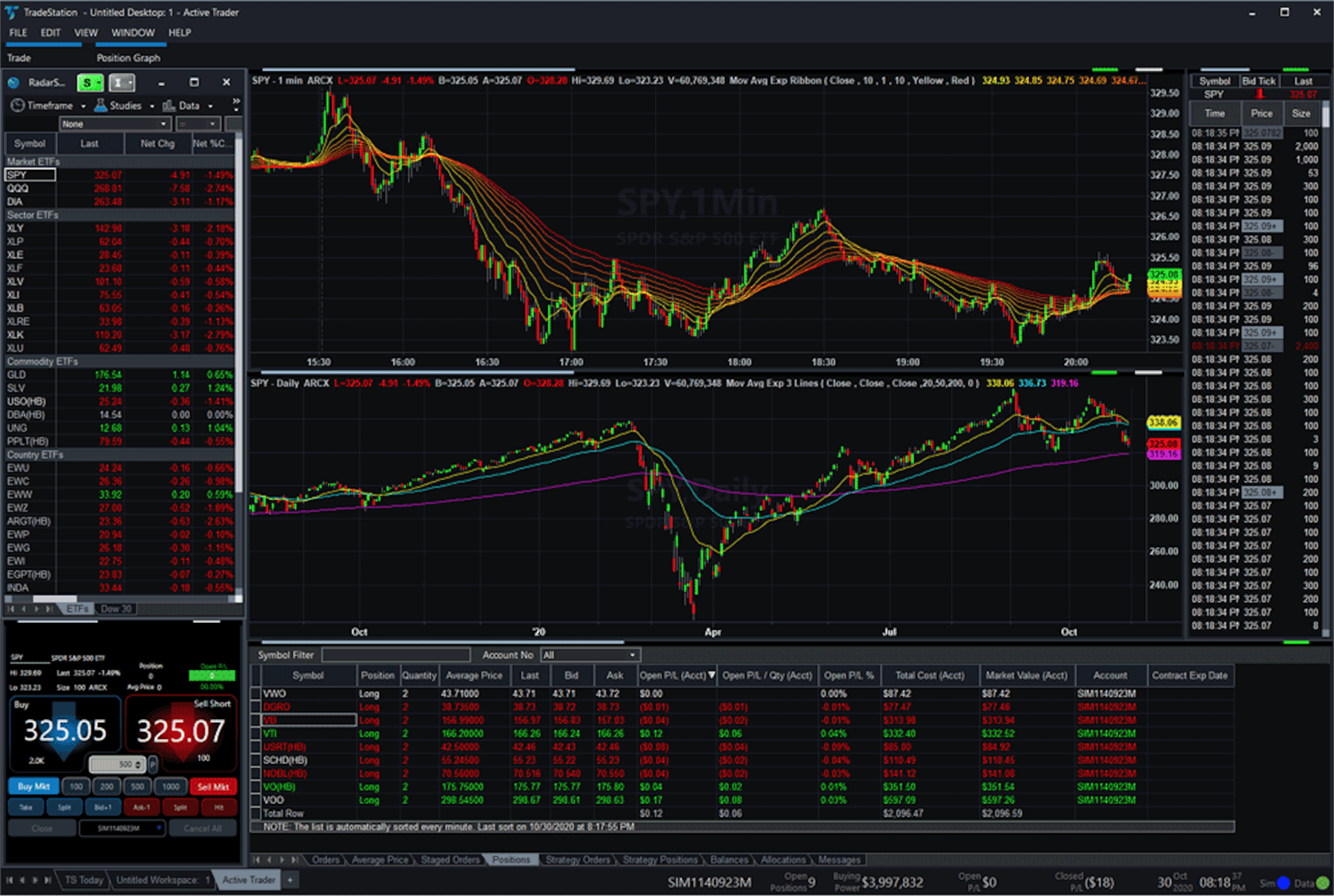
Task: Open the Timeframe clock menu
Action: [48, 106]
